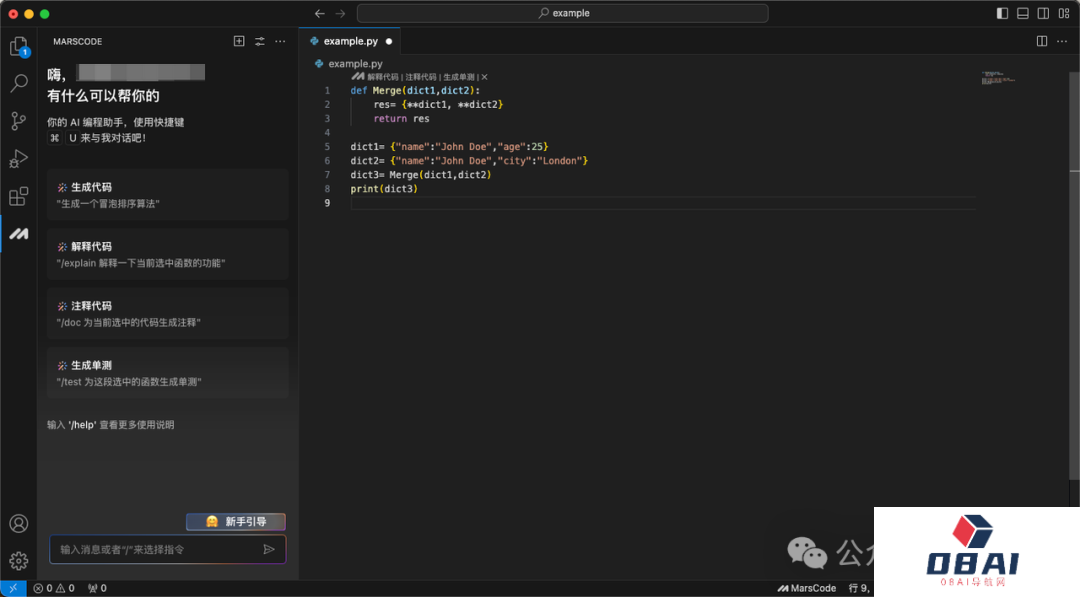
Task: Click the 解释代码 code lens link
Action: click(x=382, y=77)
